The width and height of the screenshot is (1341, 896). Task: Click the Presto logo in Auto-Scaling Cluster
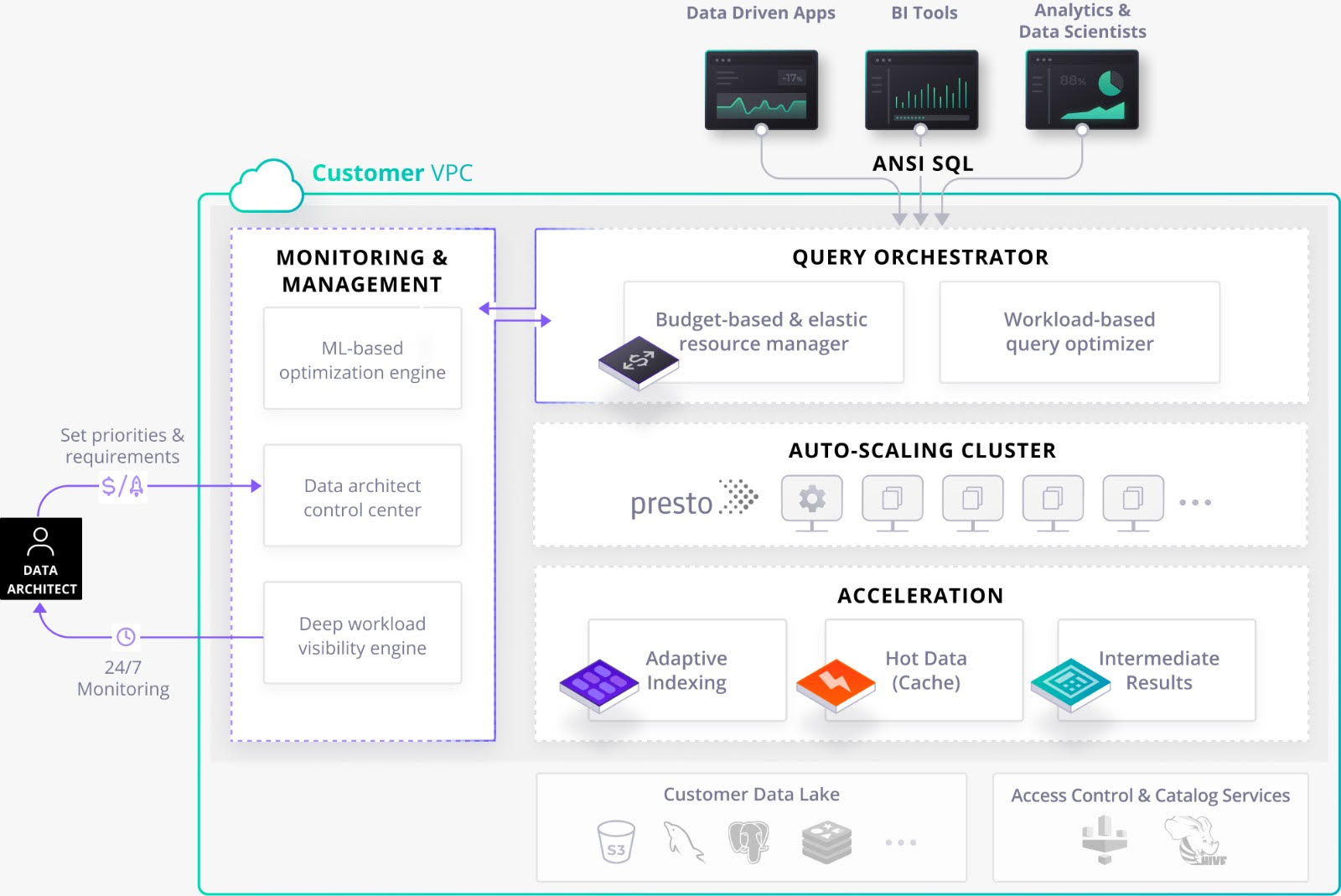(x=691, y=500)
